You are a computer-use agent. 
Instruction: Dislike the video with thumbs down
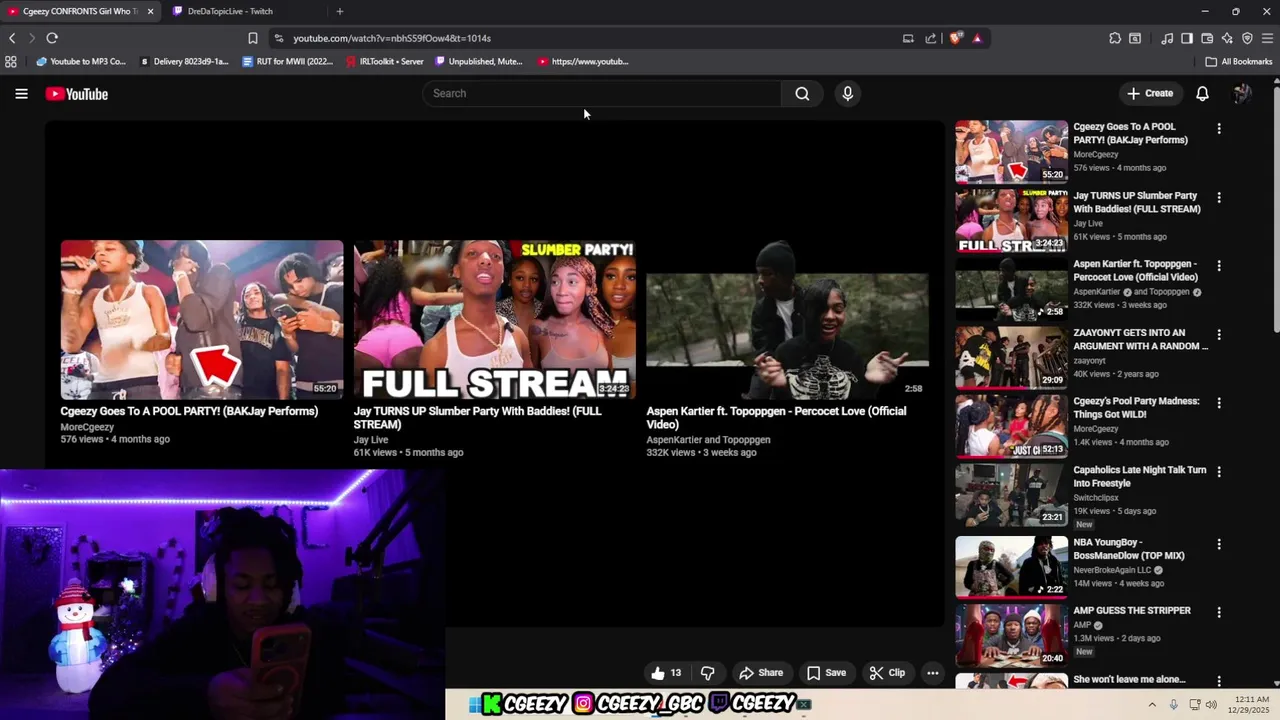point(708,673)
